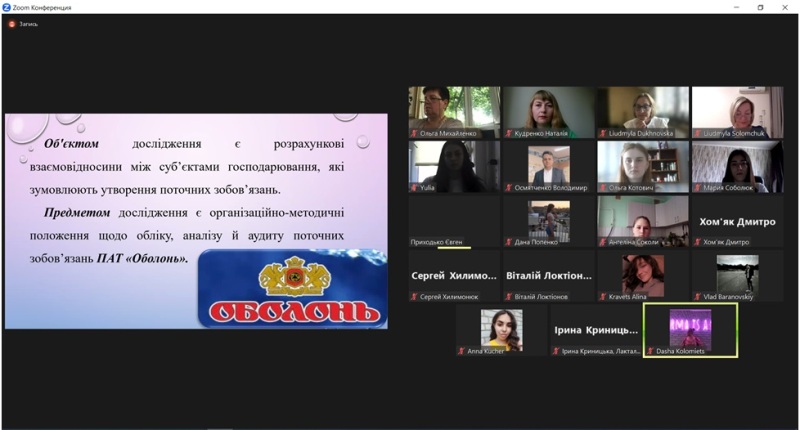
Task: Click muted mic icon of Кудренко Наталія
Action: pos(509,133)
